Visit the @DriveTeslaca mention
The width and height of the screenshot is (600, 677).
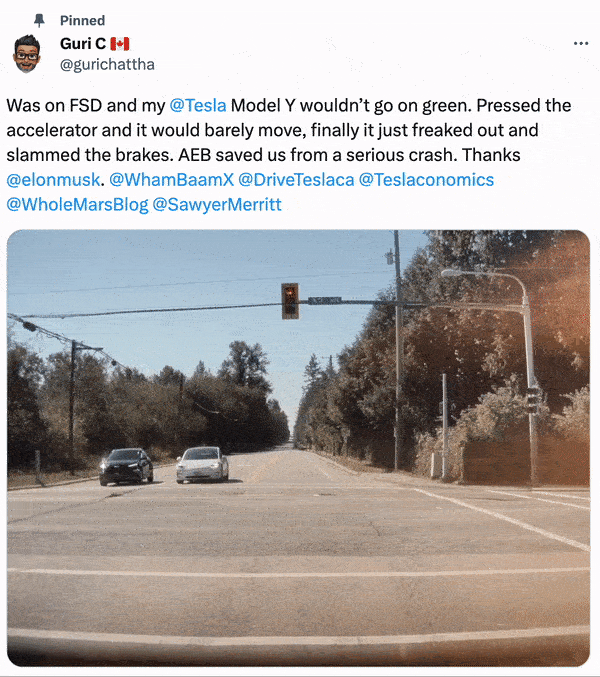click(x=296, y=180)
